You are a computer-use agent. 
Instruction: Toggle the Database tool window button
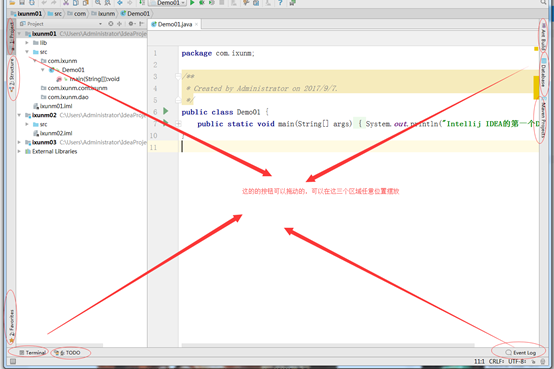pos(543,74)
